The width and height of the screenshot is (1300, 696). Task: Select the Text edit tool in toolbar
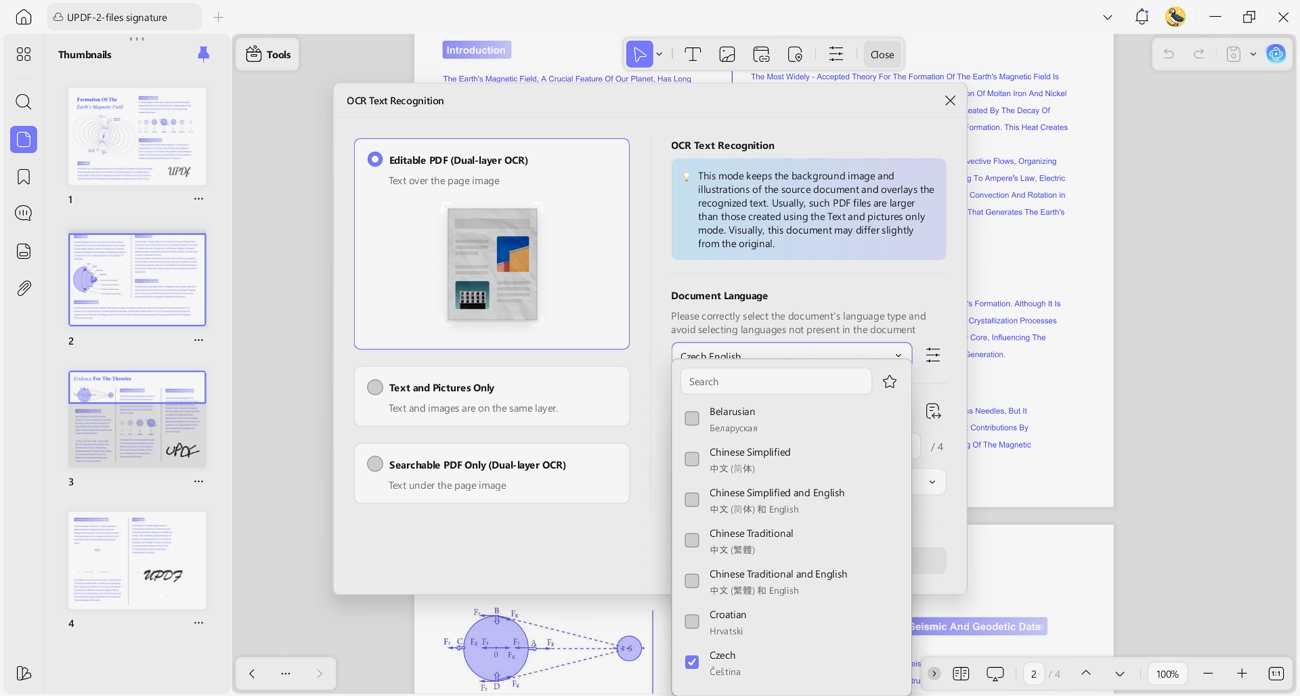[x=692, y=54]
